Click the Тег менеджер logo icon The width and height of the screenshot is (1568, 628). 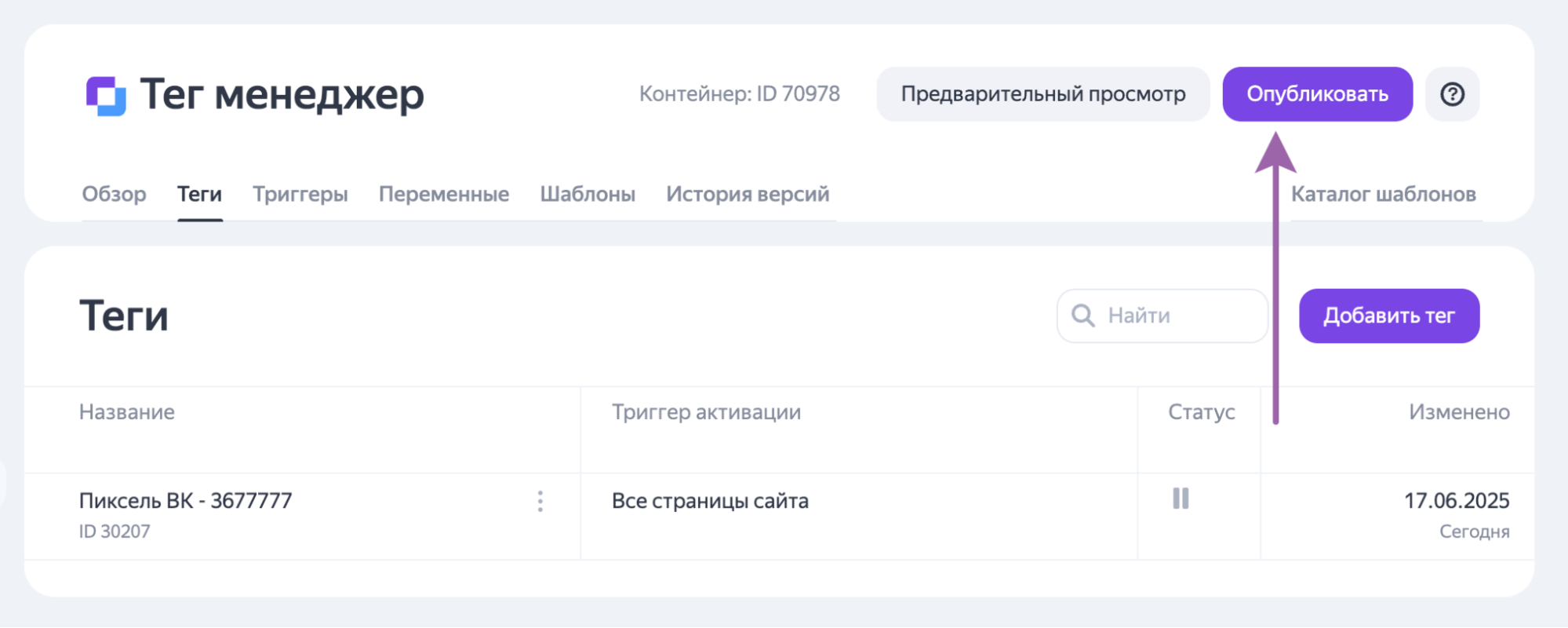pyautogui.click(x=106, y=96)
